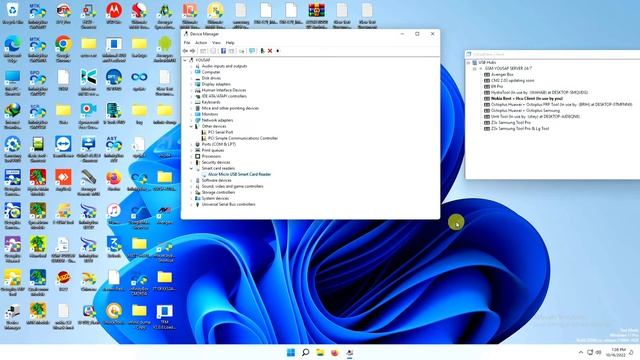
Task: Click volume icon in system tray
Action: tap(598, 352)
